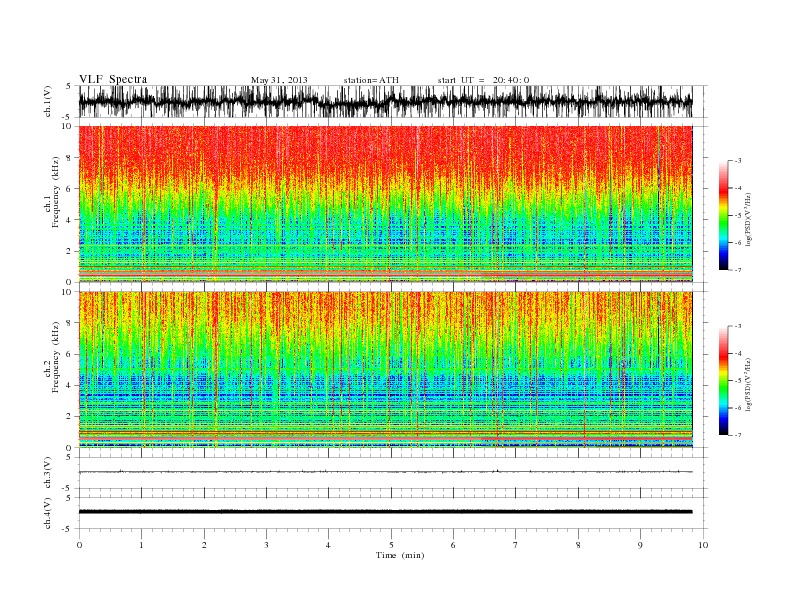The height and width of the screenshot is (612, 792).
Task: Click the "VLF Spectra" plot title
Action: pyautogui.click(x=113, y=79)
